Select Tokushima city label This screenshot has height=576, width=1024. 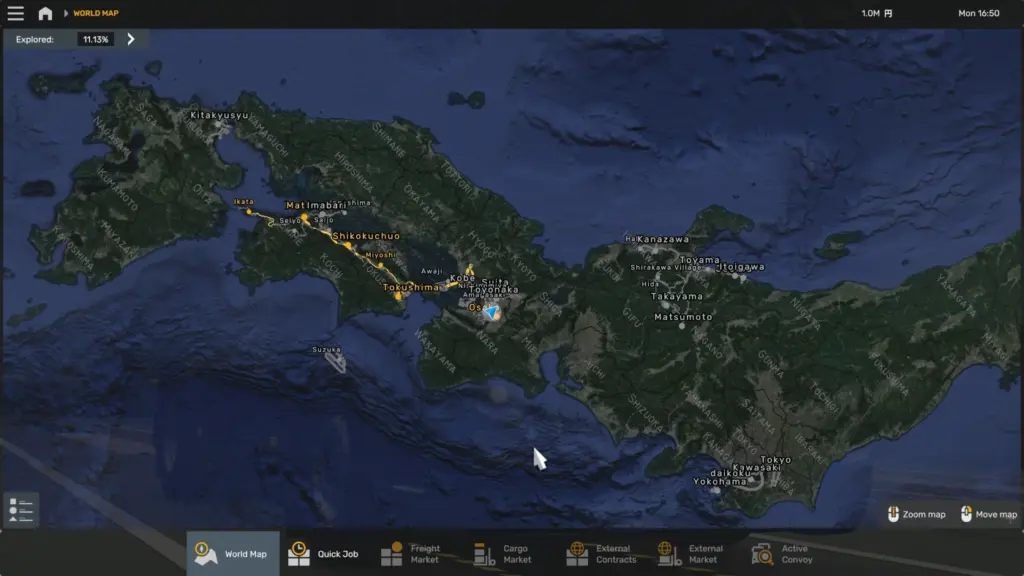point(411,287)
